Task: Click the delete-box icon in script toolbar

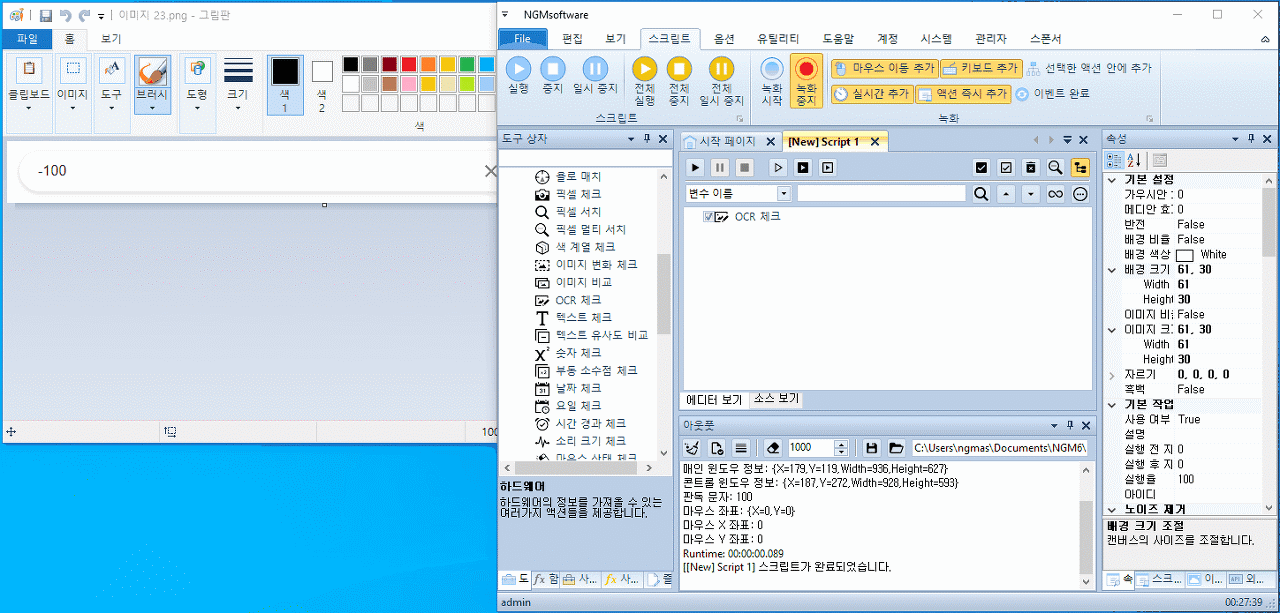Action: 1031,167
